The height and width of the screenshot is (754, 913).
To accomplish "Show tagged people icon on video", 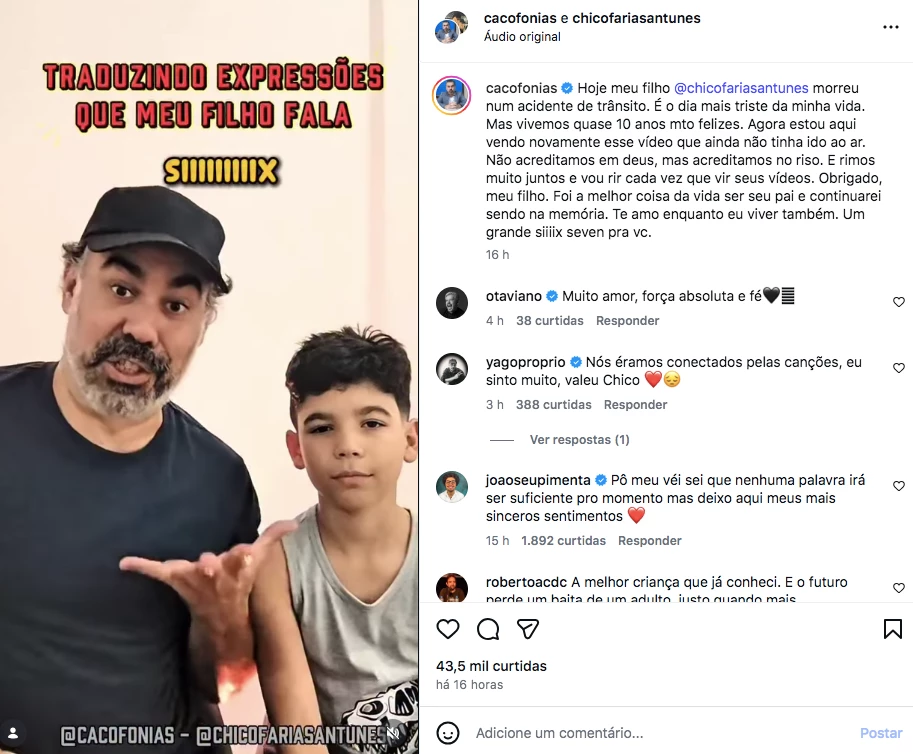I will pos(13,733).
